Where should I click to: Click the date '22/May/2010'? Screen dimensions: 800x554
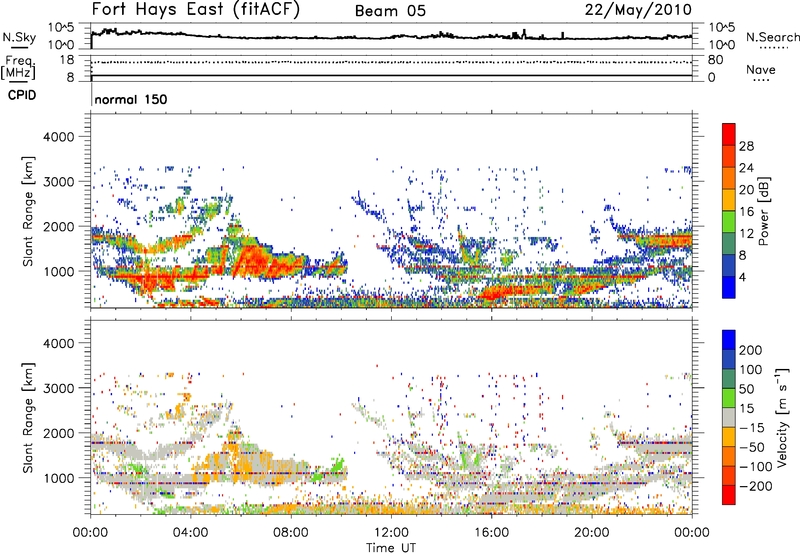(638, 10)
